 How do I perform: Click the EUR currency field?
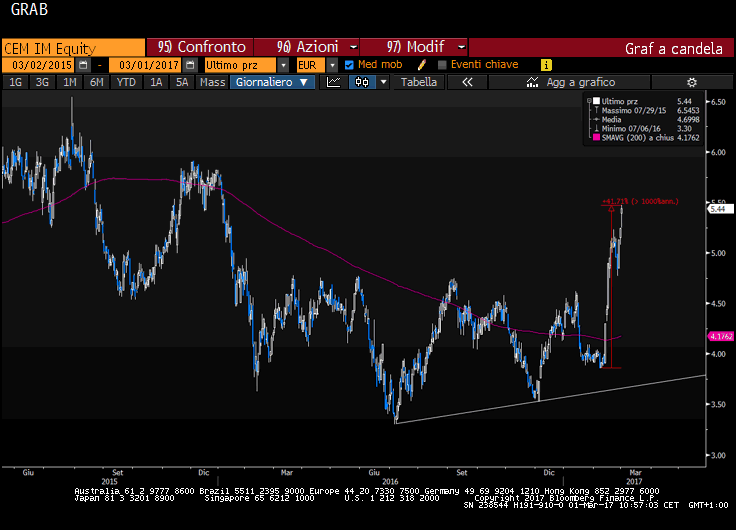[x=310, y=65]
